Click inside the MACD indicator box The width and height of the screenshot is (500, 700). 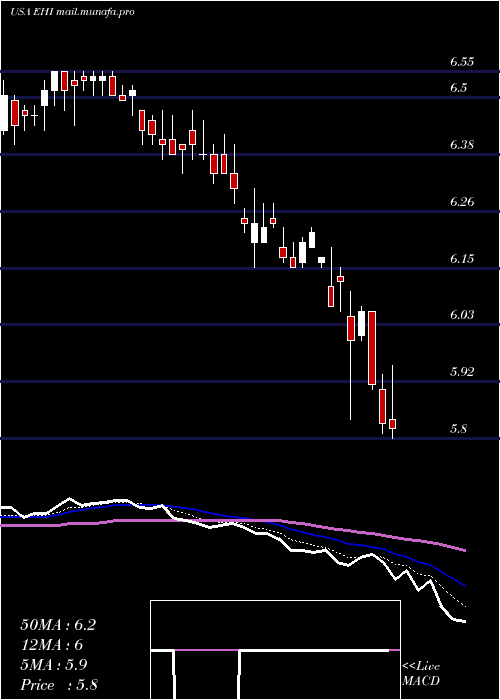[x=275, y=650]
